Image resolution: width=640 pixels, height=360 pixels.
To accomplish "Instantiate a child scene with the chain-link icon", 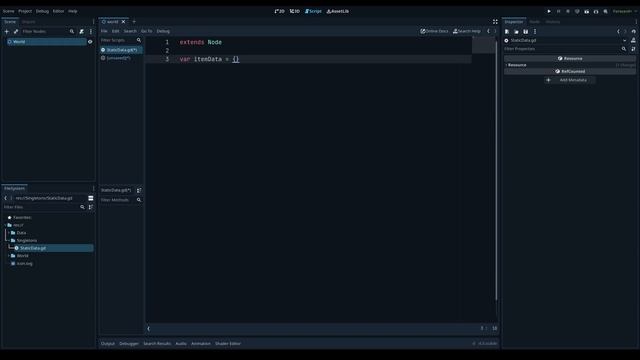I will coord(16,31).
